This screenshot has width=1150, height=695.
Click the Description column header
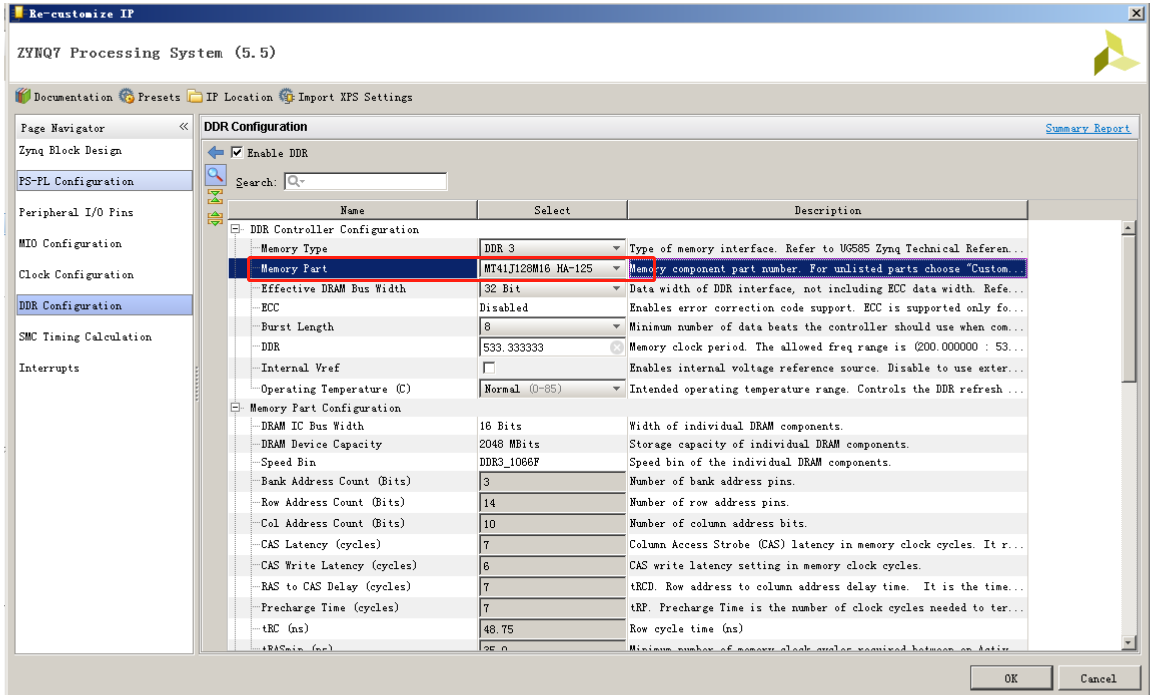click(827, 210)
